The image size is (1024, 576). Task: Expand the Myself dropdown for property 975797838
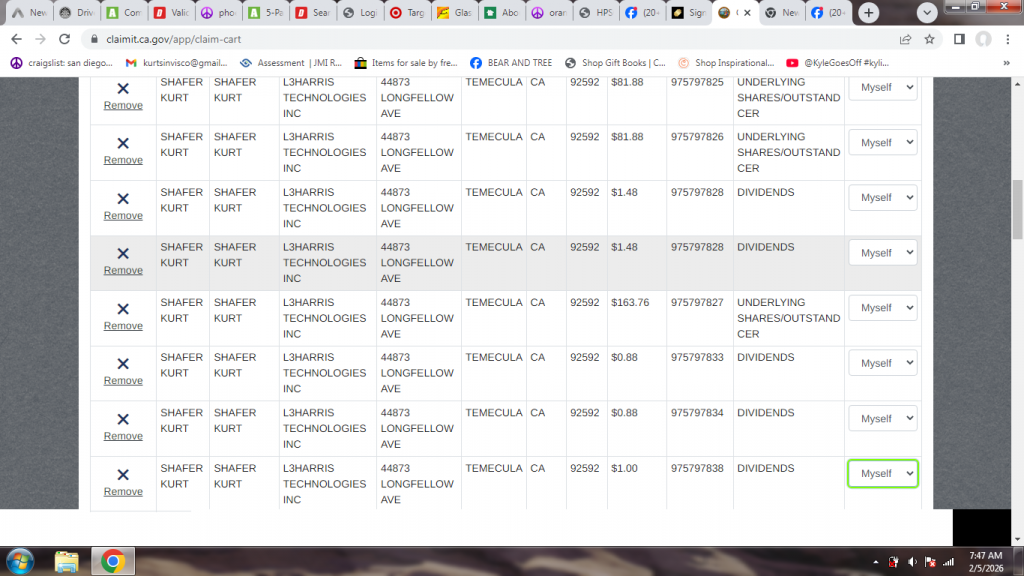pyautogui.click(x=882, y=474)
